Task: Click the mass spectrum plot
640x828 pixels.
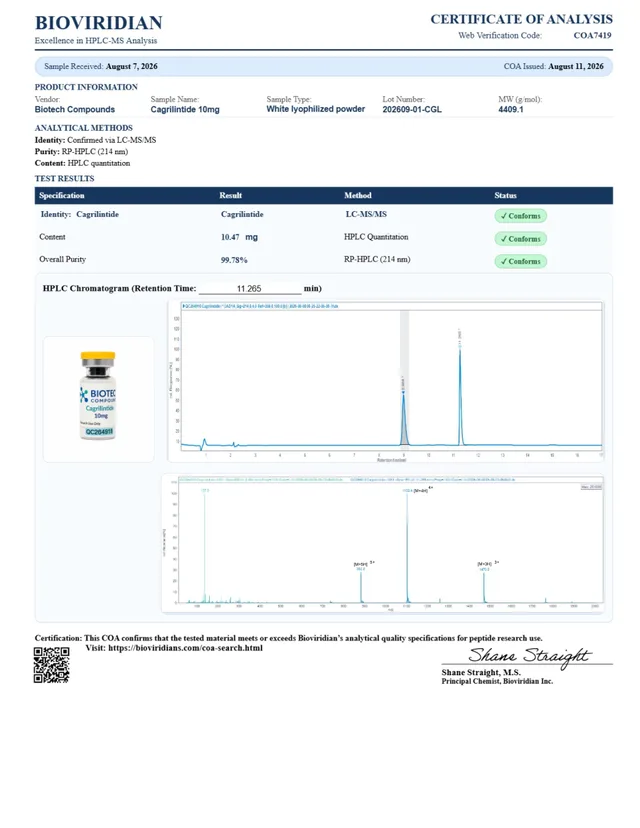Action: pyautogui.click(x=383, y=544)
